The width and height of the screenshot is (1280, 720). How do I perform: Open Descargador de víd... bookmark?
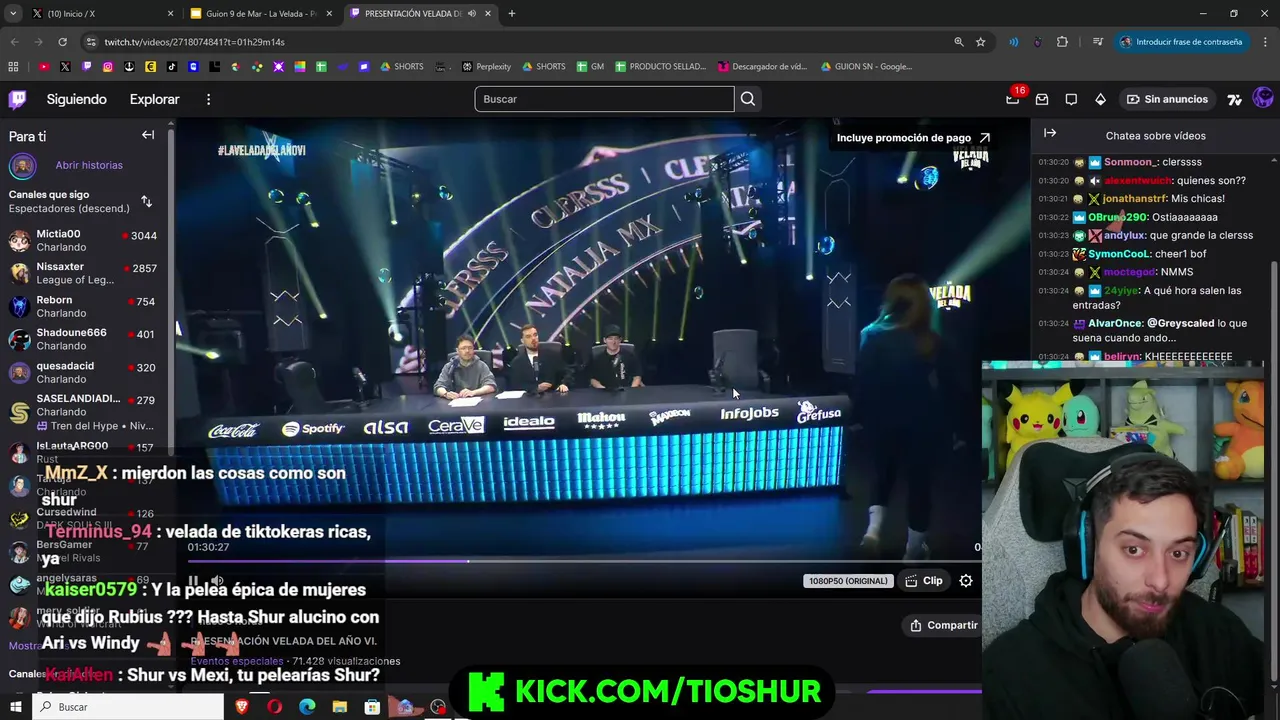point(762,66)
